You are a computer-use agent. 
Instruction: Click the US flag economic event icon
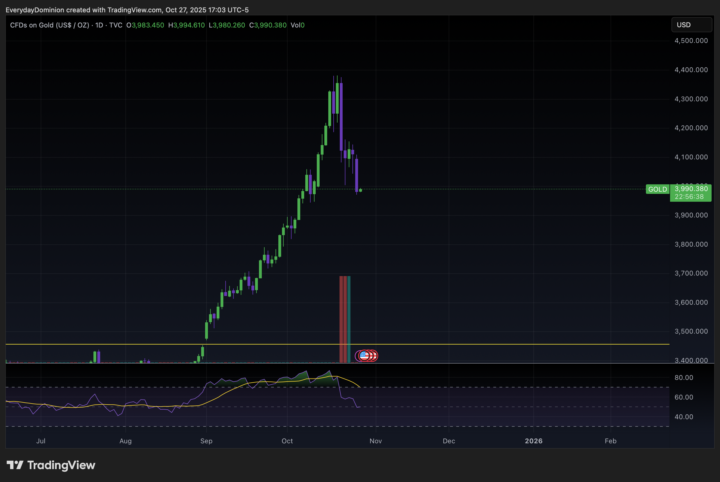click(x=364, y=355)
